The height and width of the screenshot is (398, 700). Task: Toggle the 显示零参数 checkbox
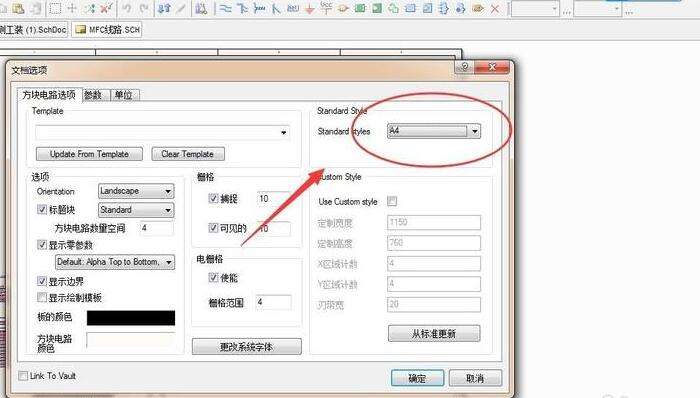[42, 245]
